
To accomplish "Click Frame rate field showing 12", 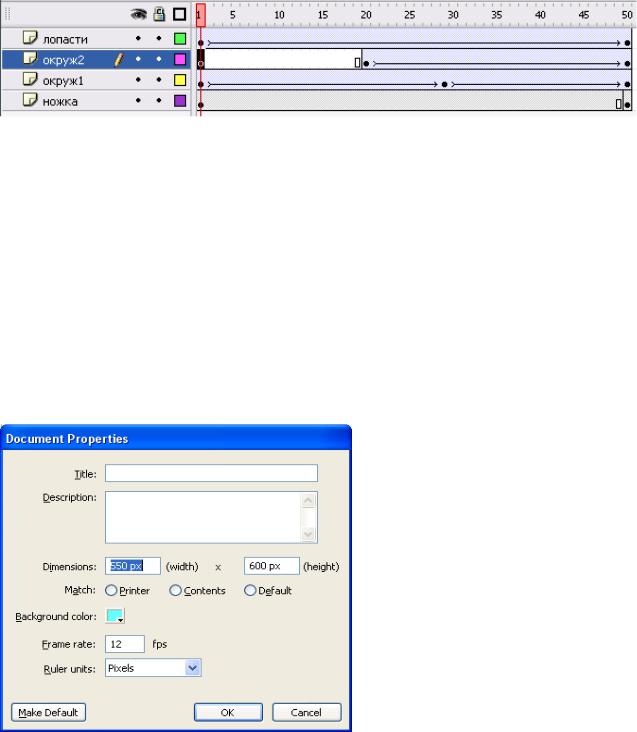I will [125, 644].
